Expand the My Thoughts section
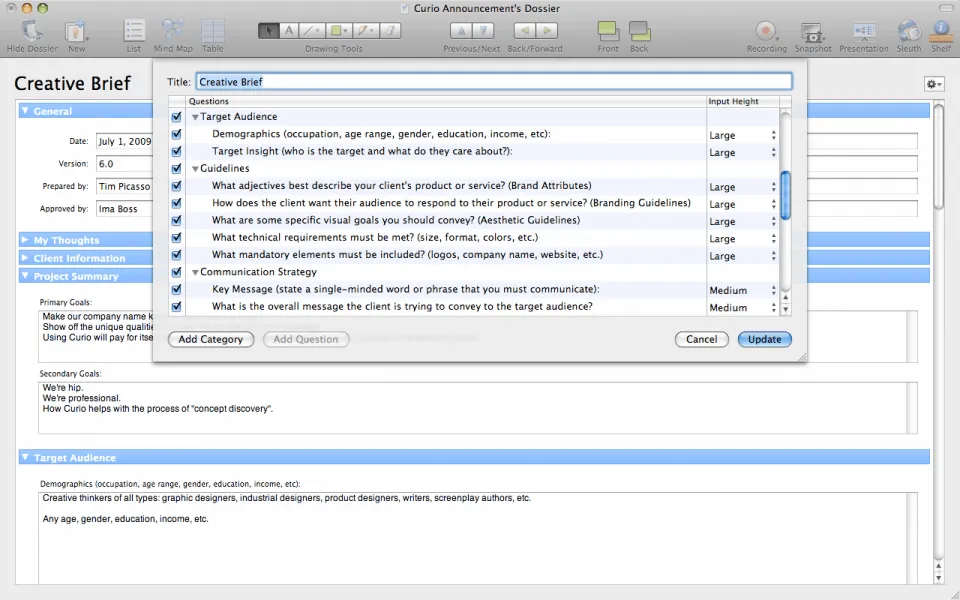Image resolution: width=960 pixels, height=600 pixels. tap(25, 240)
